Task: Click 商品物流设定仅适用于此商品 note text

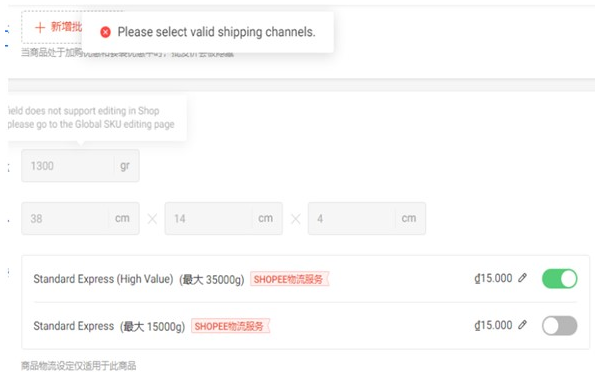Action: point(79,366)
